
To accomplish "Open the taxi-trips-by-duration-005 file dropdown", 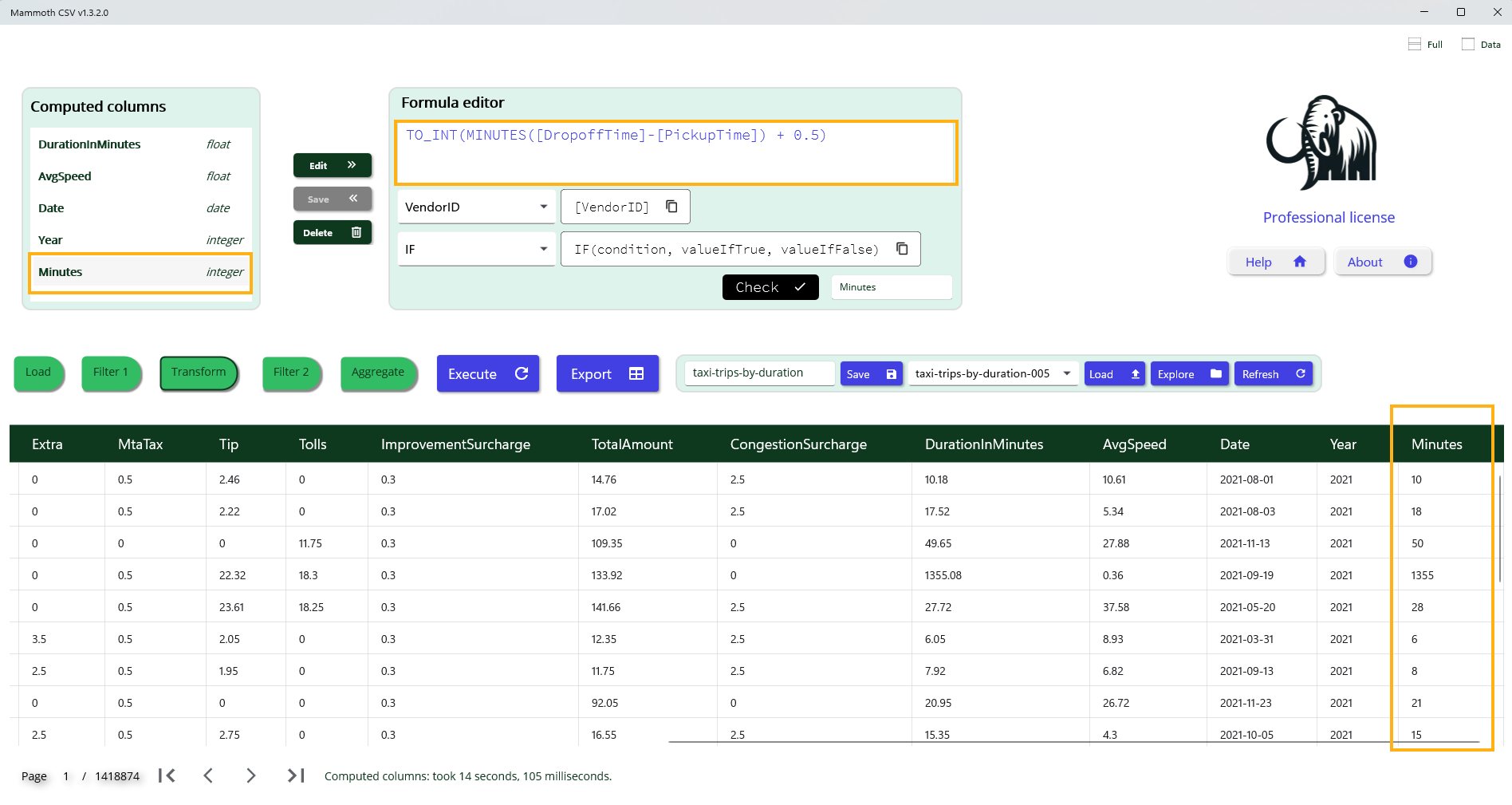I will 992,373.
